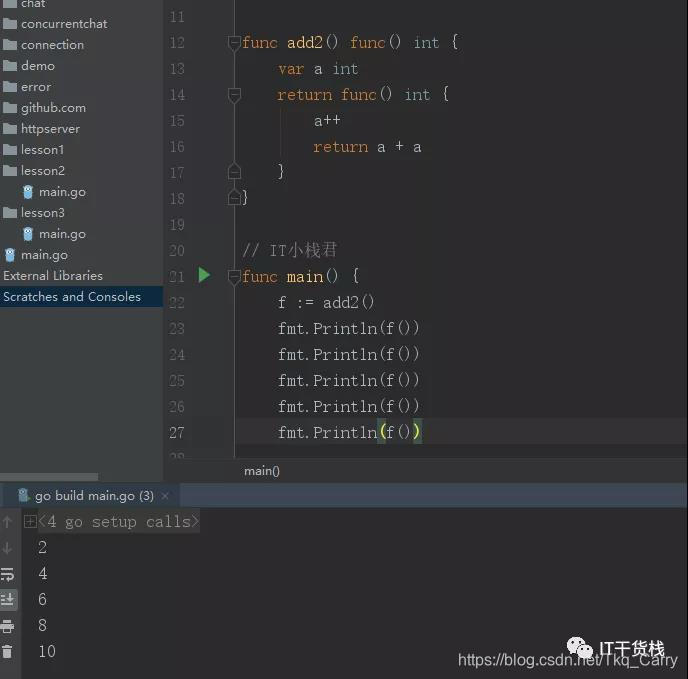Click line number 21 in gutter
The height and width of the screenshot is (679, 688).
pos(177,277)
